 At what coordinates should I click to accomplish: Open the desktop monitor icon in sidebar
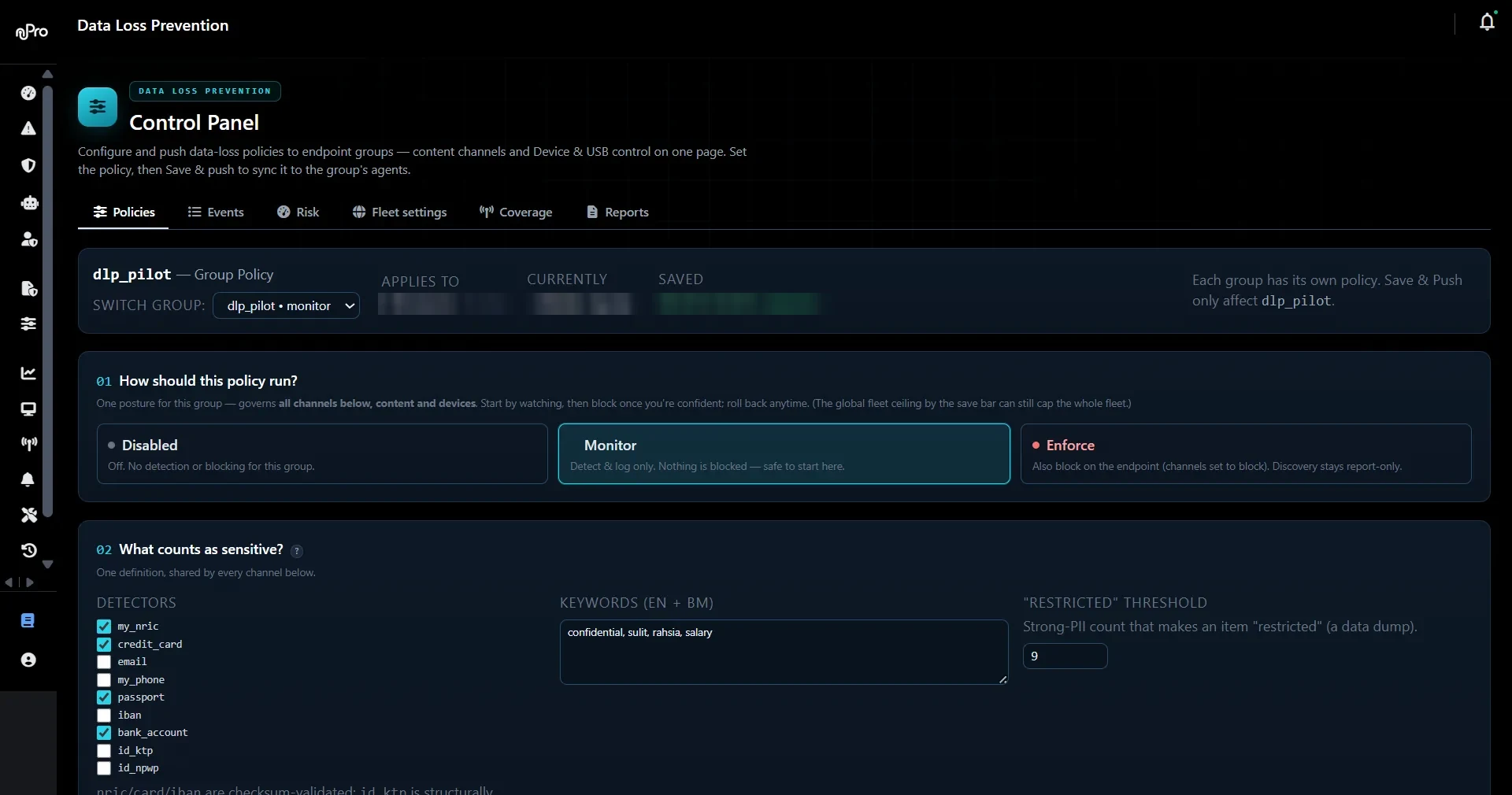pos(28,409)
